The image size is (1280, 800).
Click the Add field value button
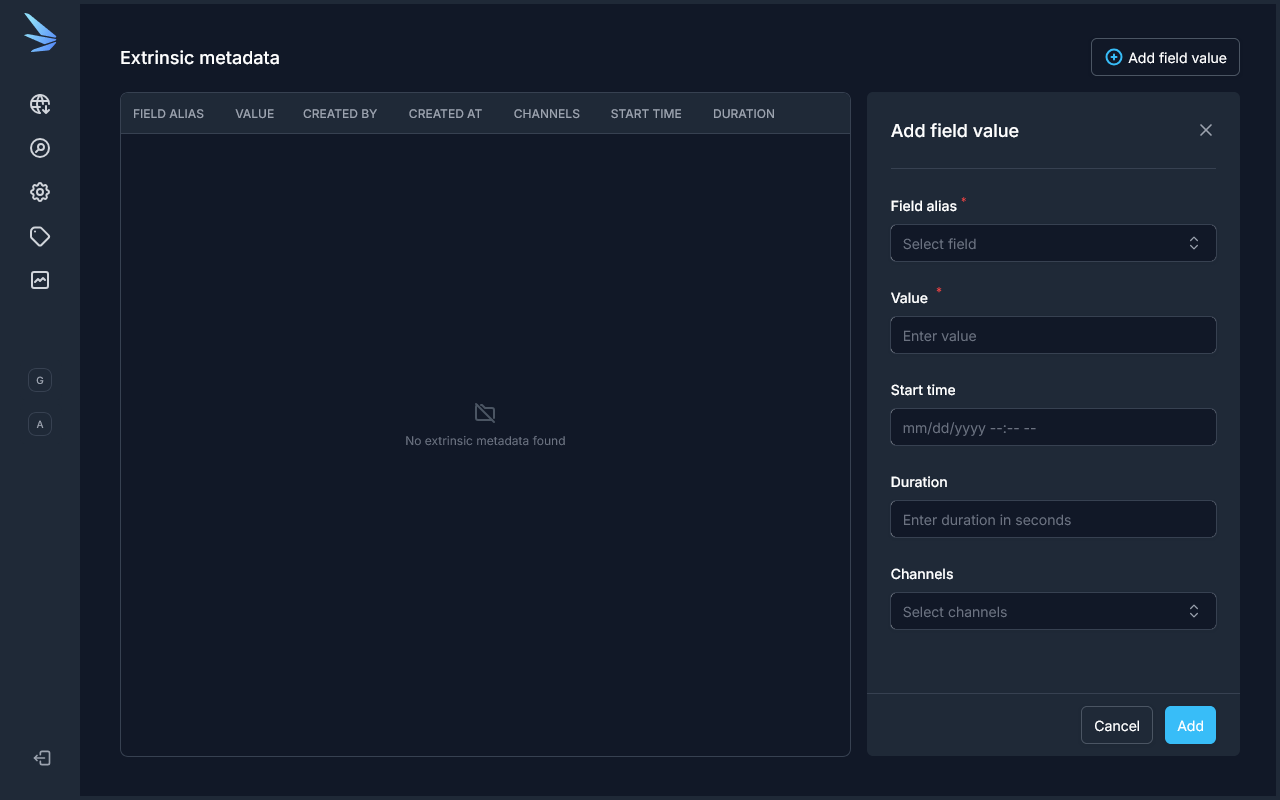pos(1165,57)
